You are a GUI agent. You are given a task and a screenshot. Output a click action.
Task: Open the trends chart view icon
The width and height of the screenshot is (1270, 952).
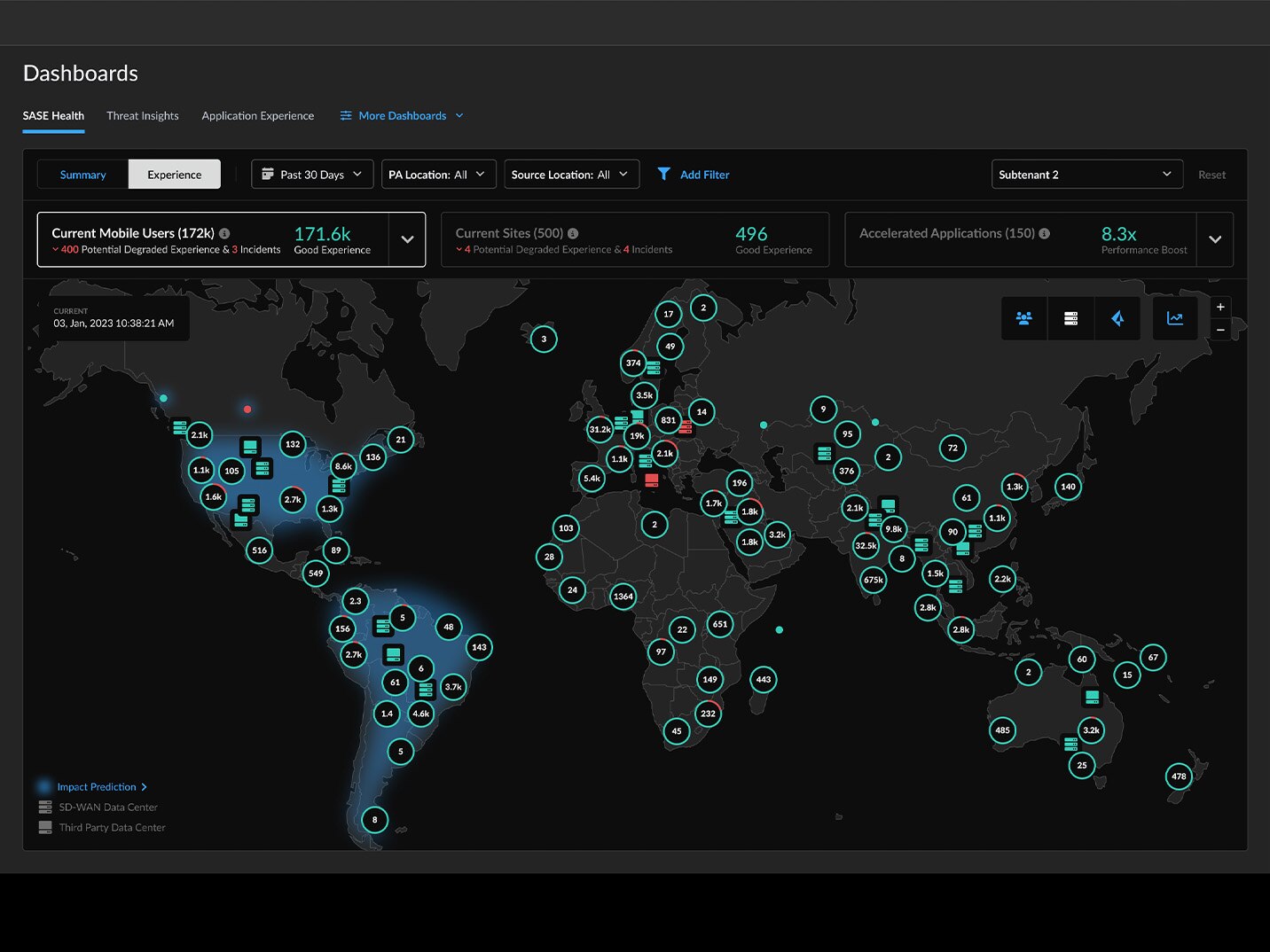click(x=1175, y=318)
